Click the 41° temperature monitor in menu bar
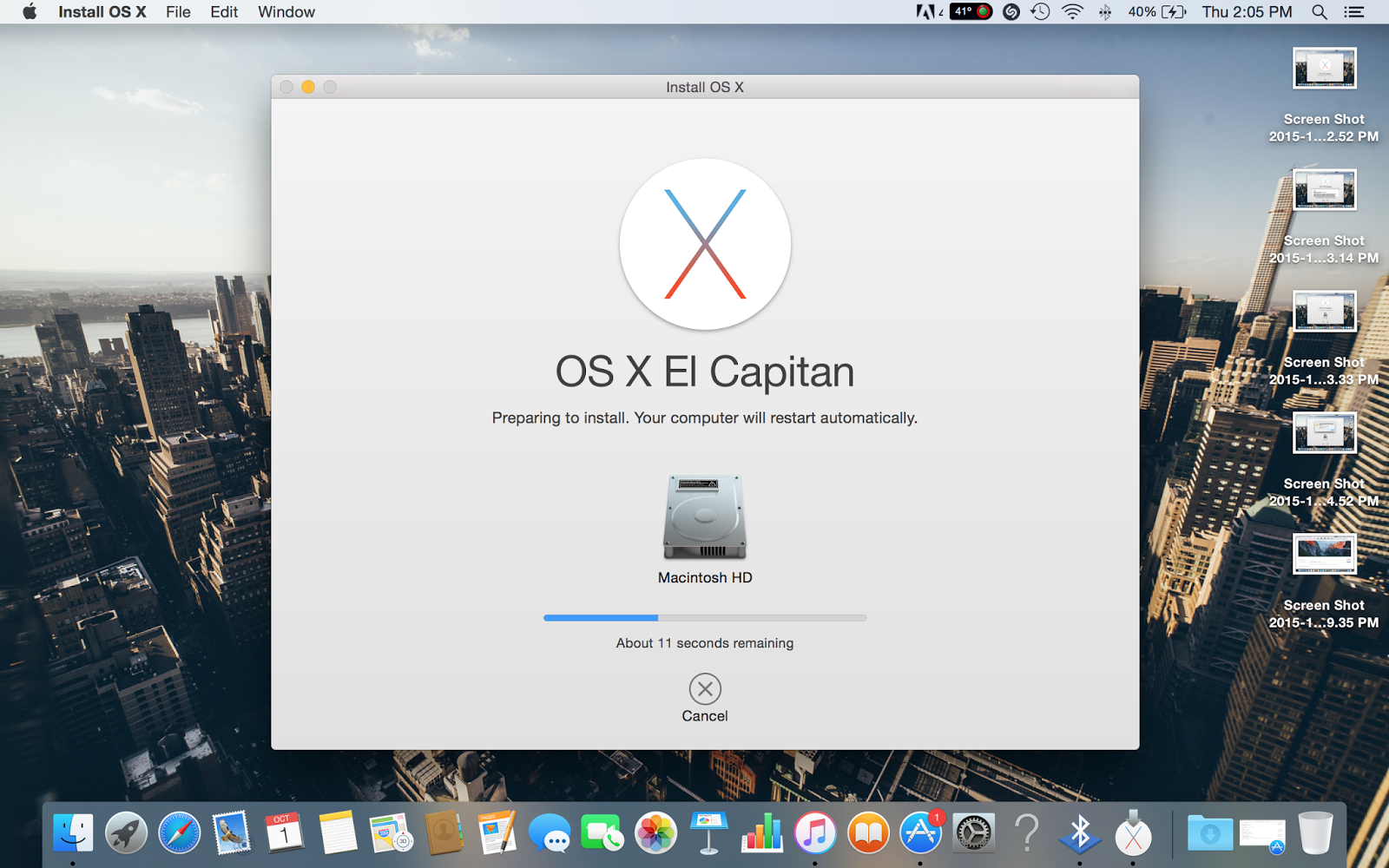Image resolution: width=1389 pixels, height=868 pixels. (971, 12)
